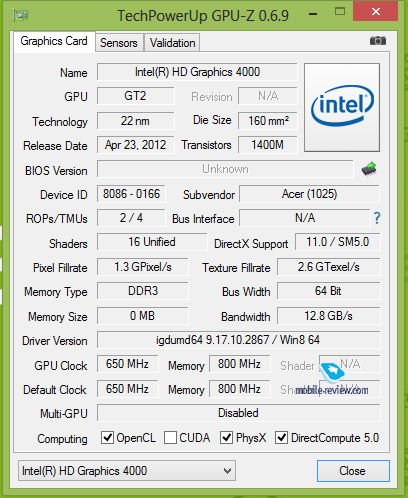Minimize the GPU-Z window
The width and height of the screenshot is (408, 498).
point(313,14)
